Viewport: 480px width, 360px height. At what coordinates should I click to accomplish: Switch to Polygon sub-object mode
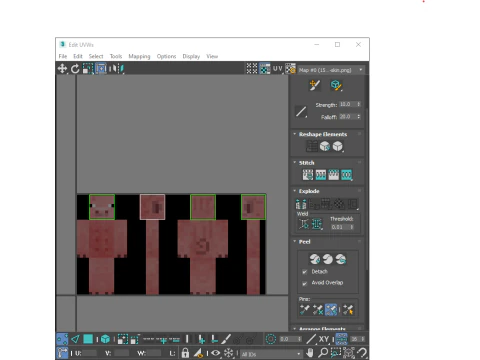pos(88,339)
